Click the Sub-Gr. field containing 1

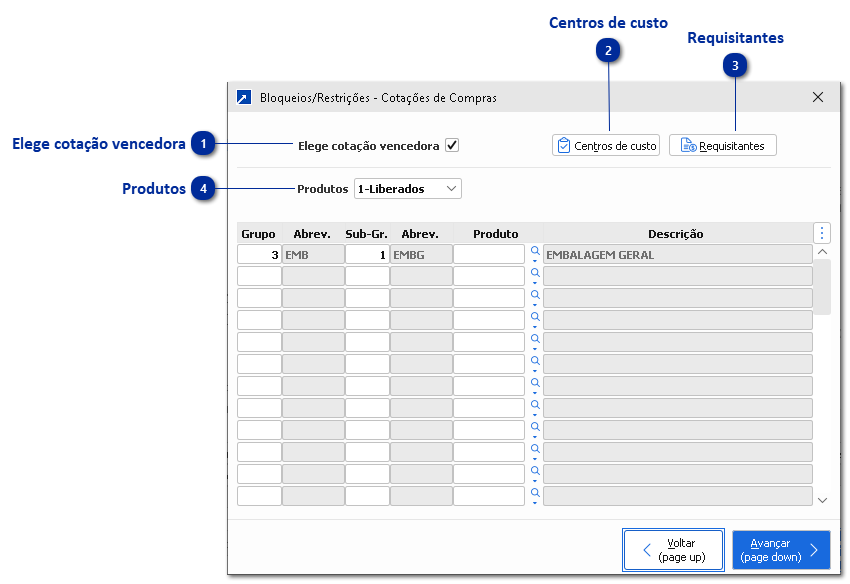click(x=367, y=255)
